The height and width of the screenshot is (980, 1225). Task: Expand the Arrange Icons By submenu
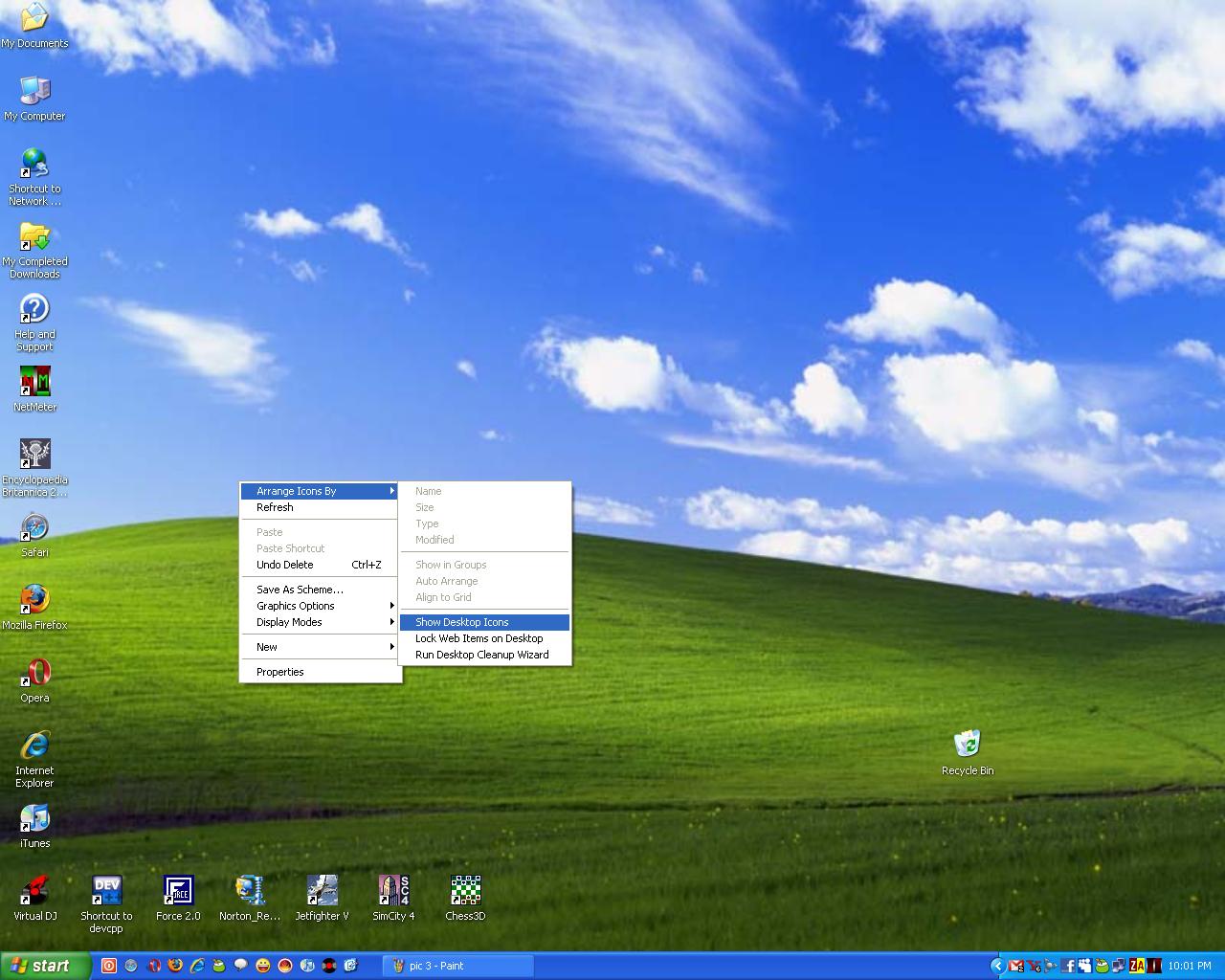click(320, 491)
